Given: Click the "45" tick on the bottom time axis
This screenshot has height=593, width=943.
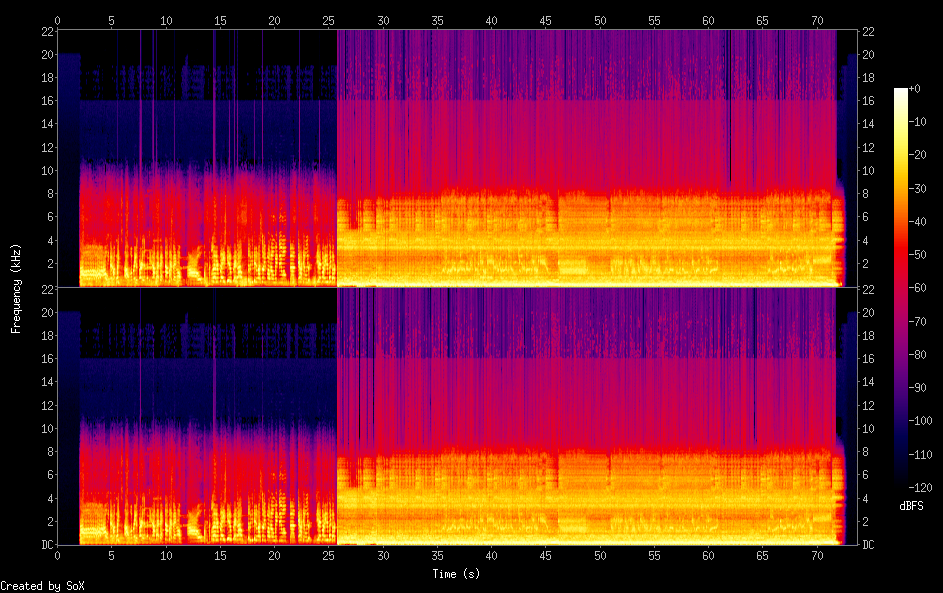Looking at the screenshot, I should (545, 556).
